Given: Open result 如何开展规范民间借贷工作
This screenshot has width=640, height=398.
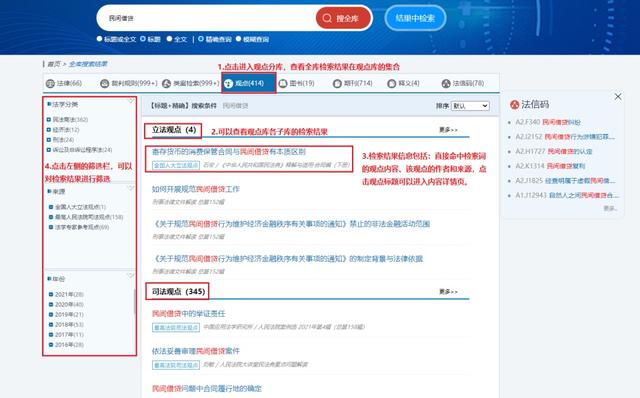Looking at the screenshot, I should click(x=196, y=189).
